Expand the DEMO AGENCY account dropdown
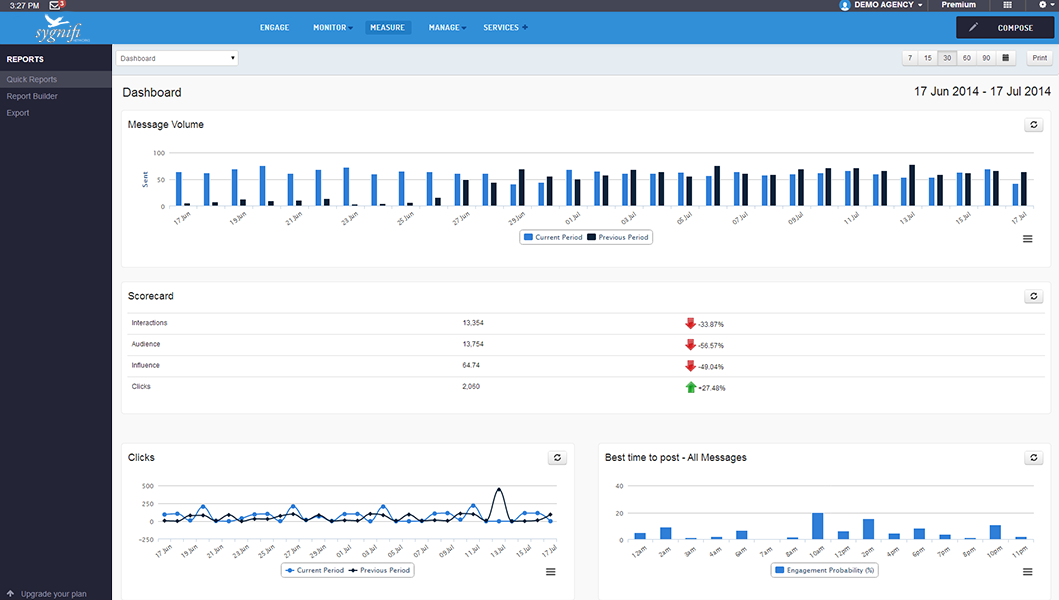 [881, 5]
